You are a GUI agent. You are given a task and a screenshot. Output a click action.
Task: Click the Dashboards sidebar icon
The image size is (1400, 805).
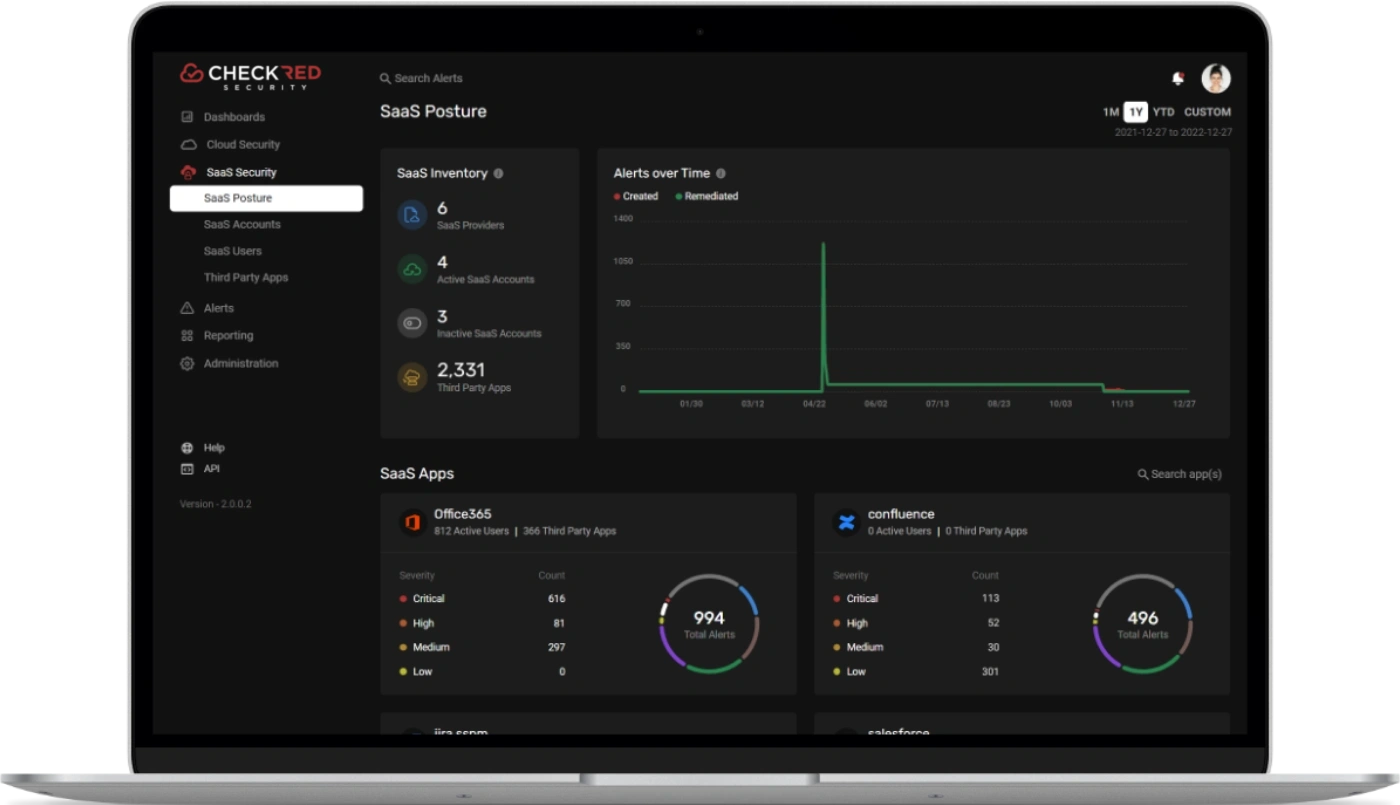tap(187, 117)
